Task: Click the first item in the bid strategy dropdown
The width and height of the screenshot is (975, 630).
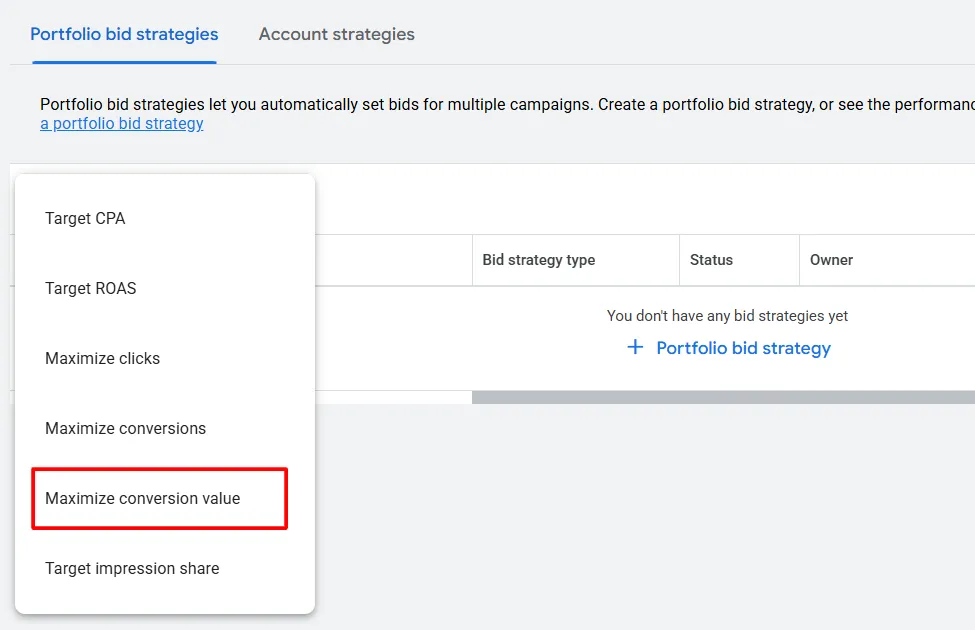Action: [x=84, y=218]
